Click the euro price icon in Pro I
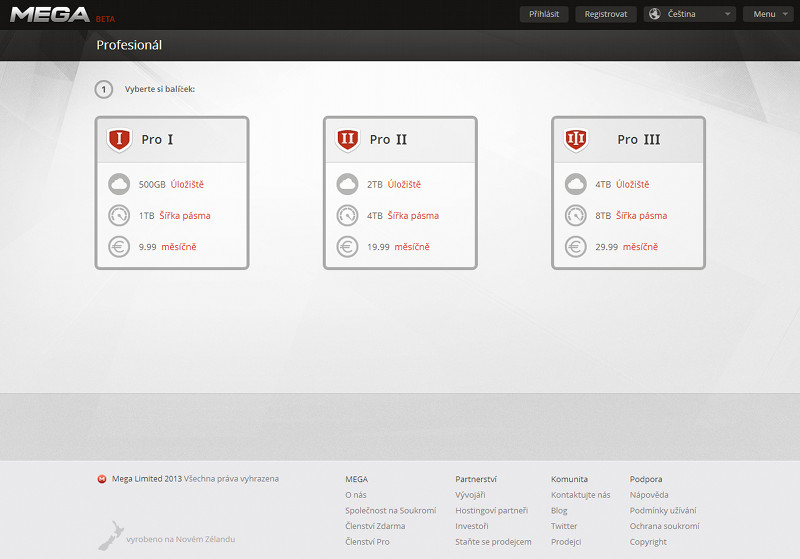The height and width of the screenshot is (559, 800). click(119, 247)
